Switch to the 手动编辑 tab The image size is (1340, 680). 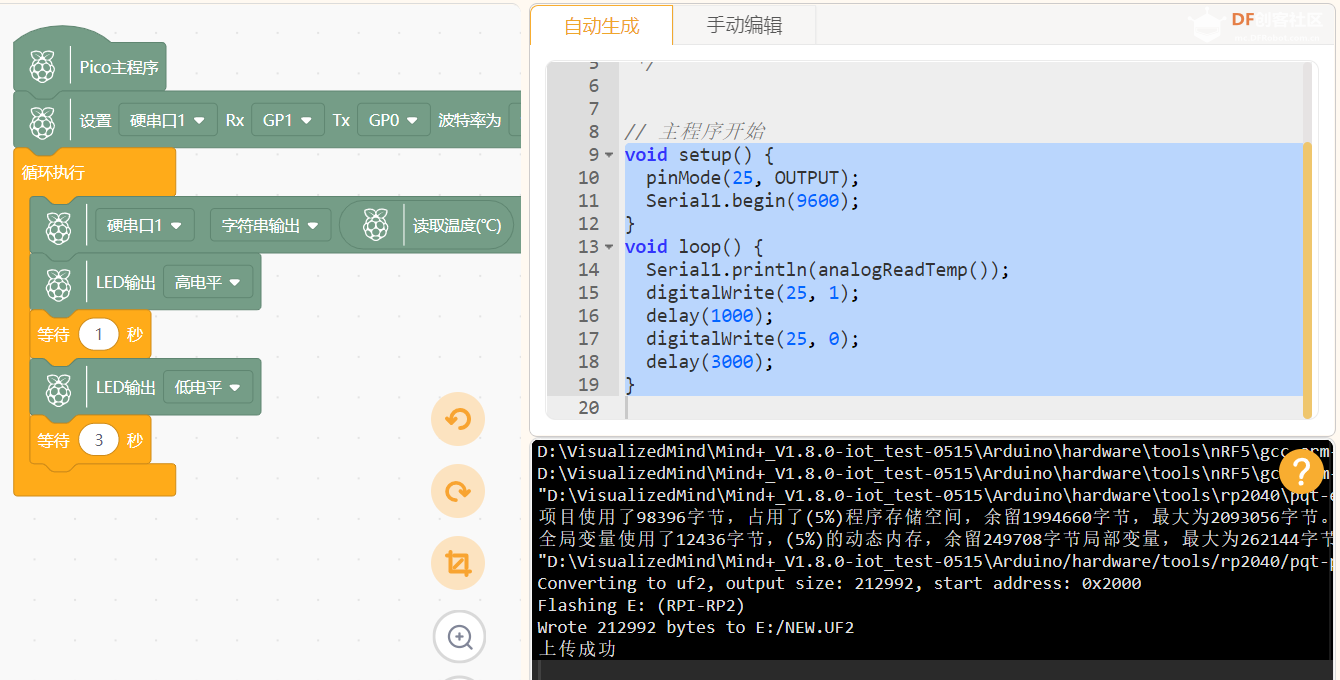coord(745,26)
